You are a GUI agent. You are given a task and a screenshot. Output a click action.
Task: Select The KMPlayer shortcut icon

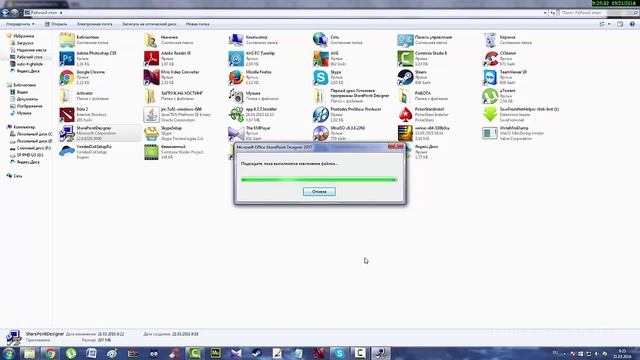(x=236, y=133)
